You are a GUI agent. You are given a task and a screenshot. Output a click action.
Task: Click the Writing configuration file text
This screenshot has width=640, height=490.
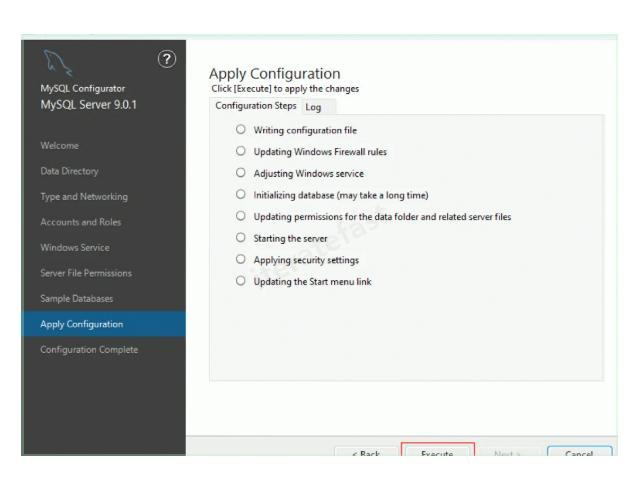(x=305, y=130)
